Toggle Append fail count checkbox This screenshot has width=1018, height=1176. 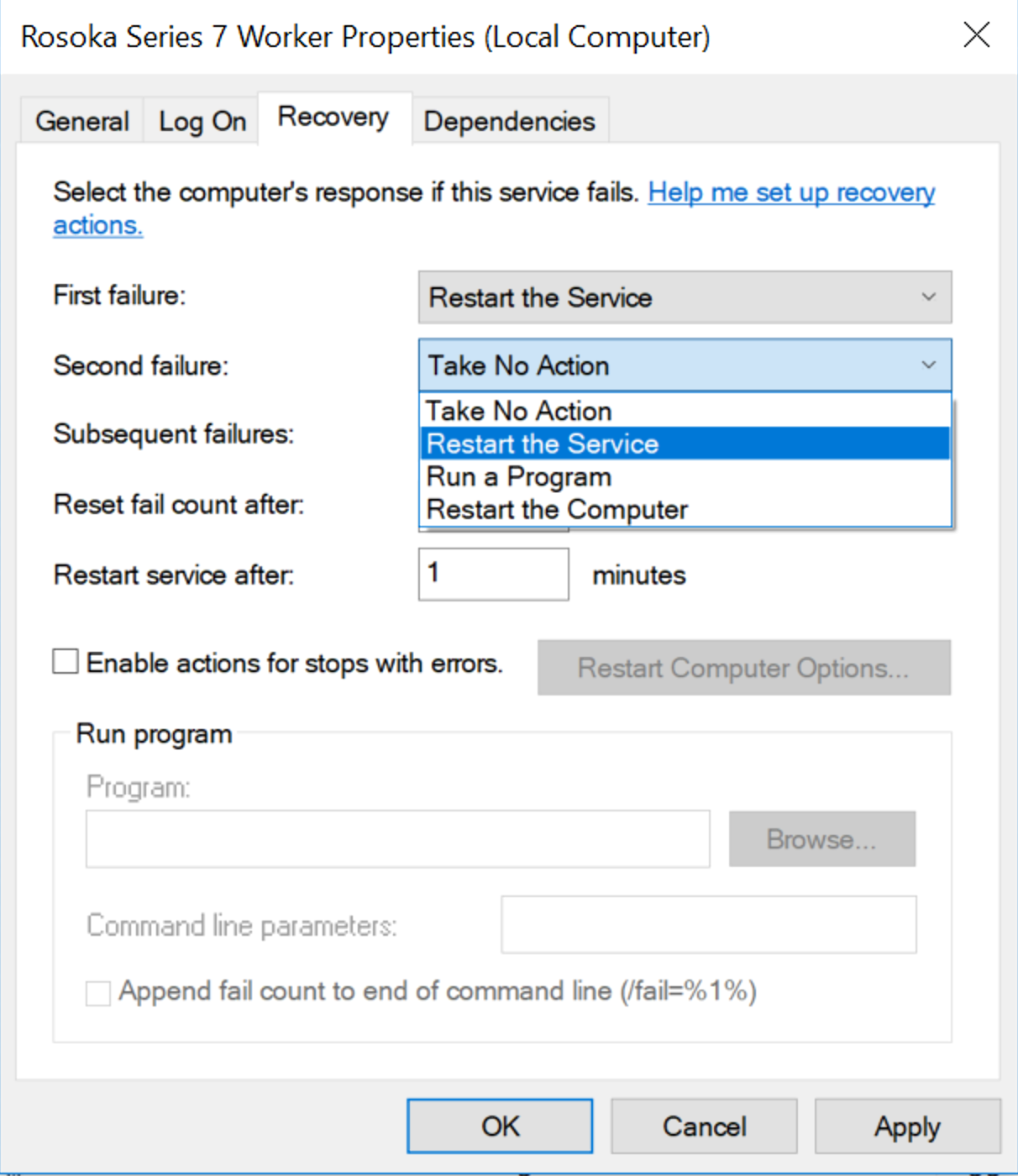tap(98, 993)
